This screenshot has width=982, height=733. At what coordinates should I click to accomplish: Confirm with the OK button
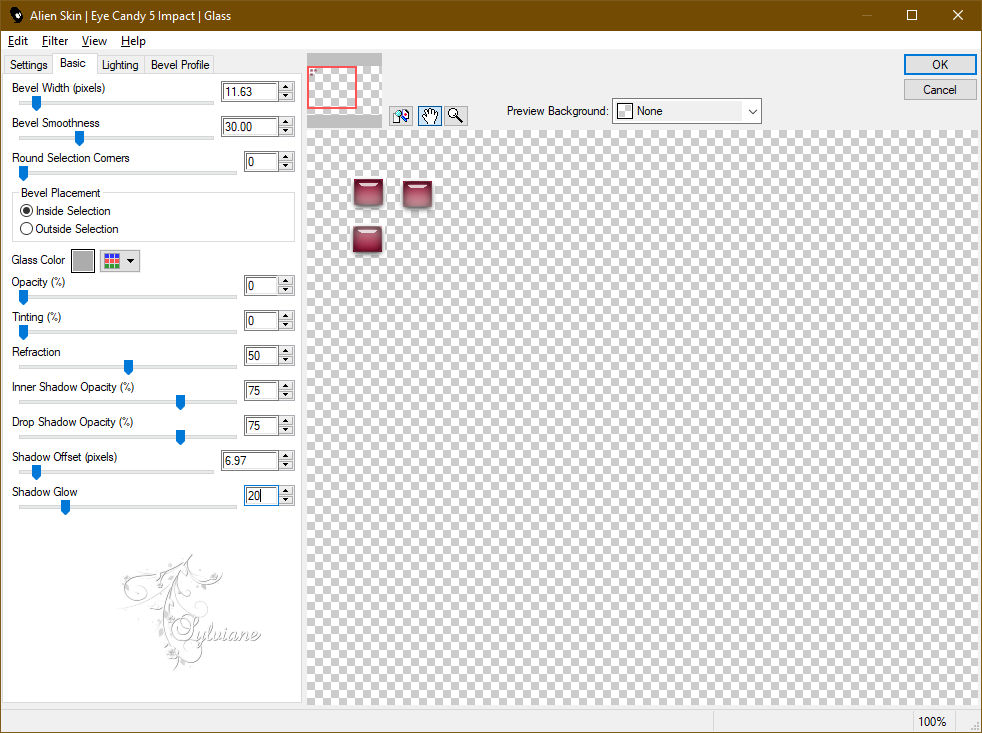(x=939, y=65)
